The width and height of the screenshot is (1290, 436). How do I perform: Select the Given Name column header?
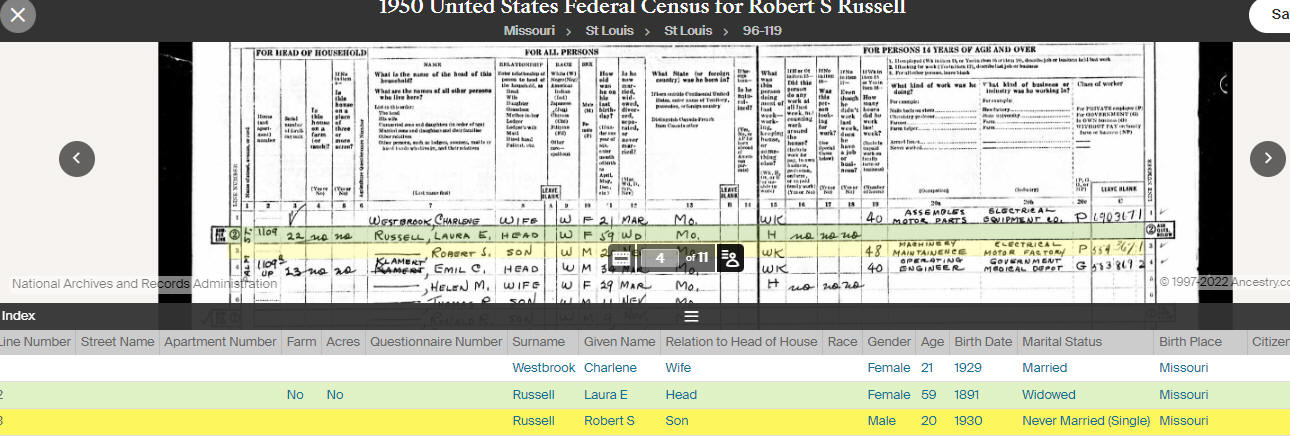(x=619, y=342)
